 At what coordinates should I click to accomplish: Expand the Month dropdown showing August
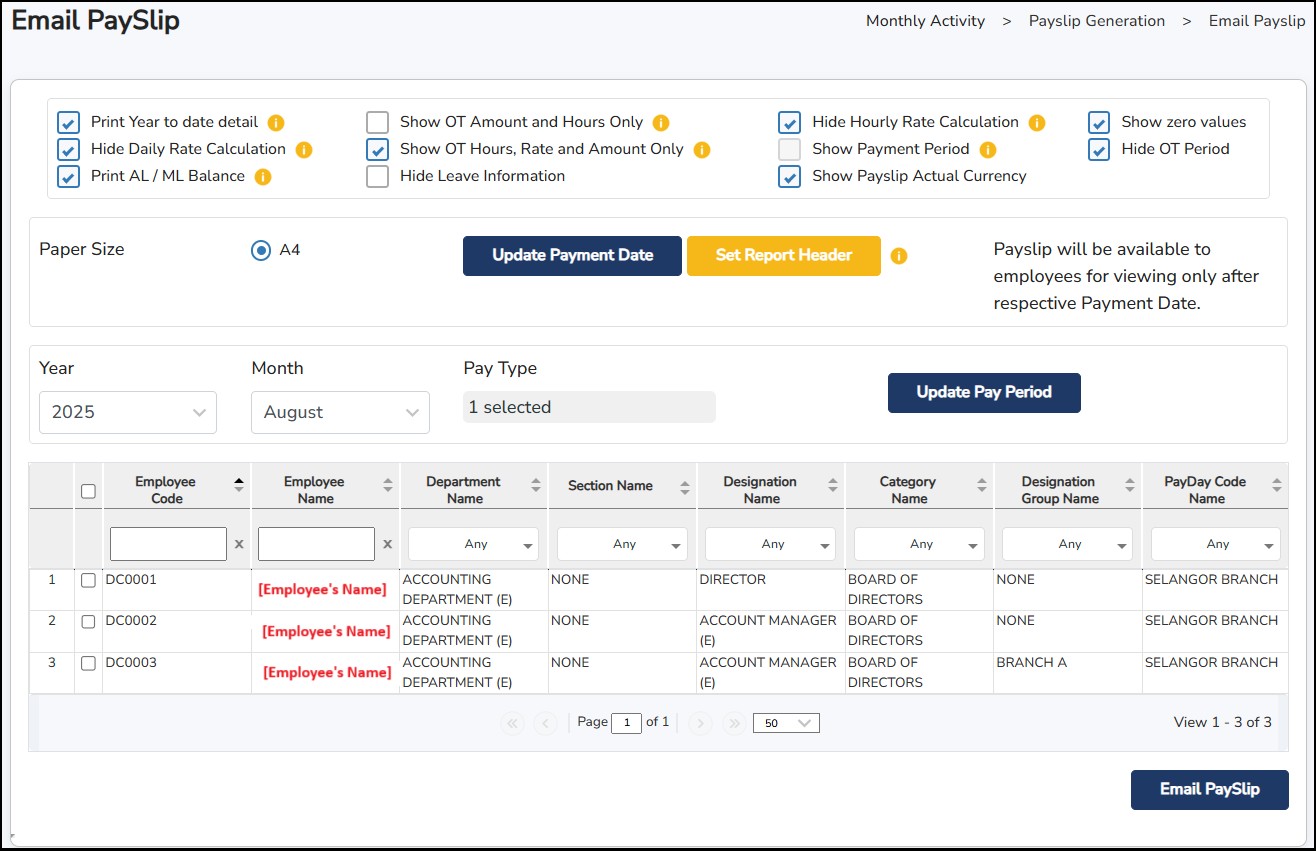[340, 412]
